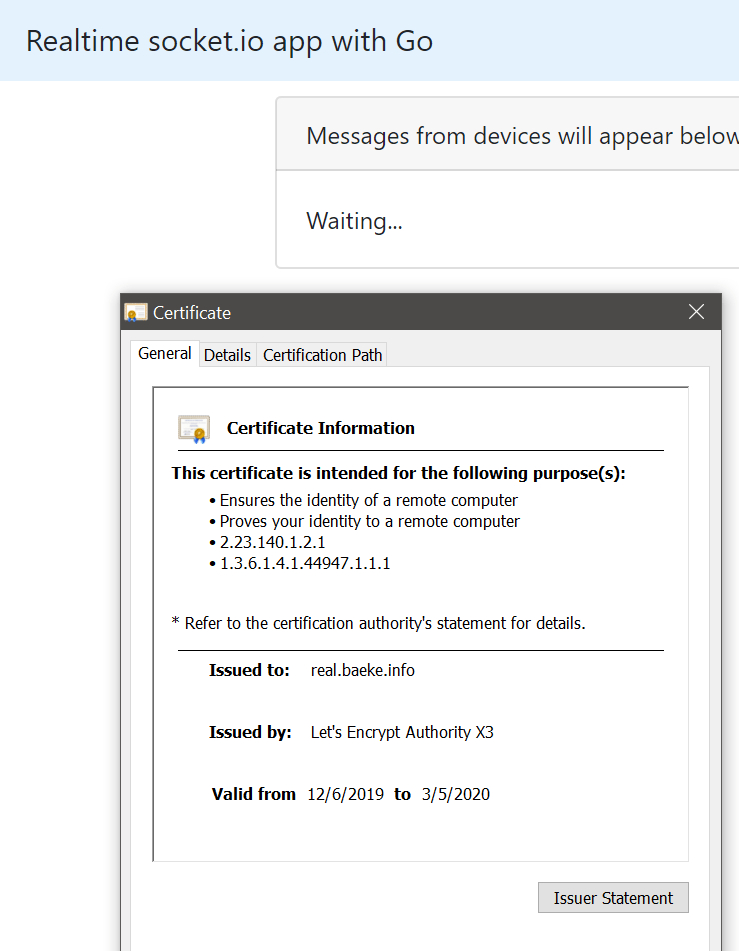Click the certification authority's statement note
Screen dimensions: 739x951
(x=378, y=623)
